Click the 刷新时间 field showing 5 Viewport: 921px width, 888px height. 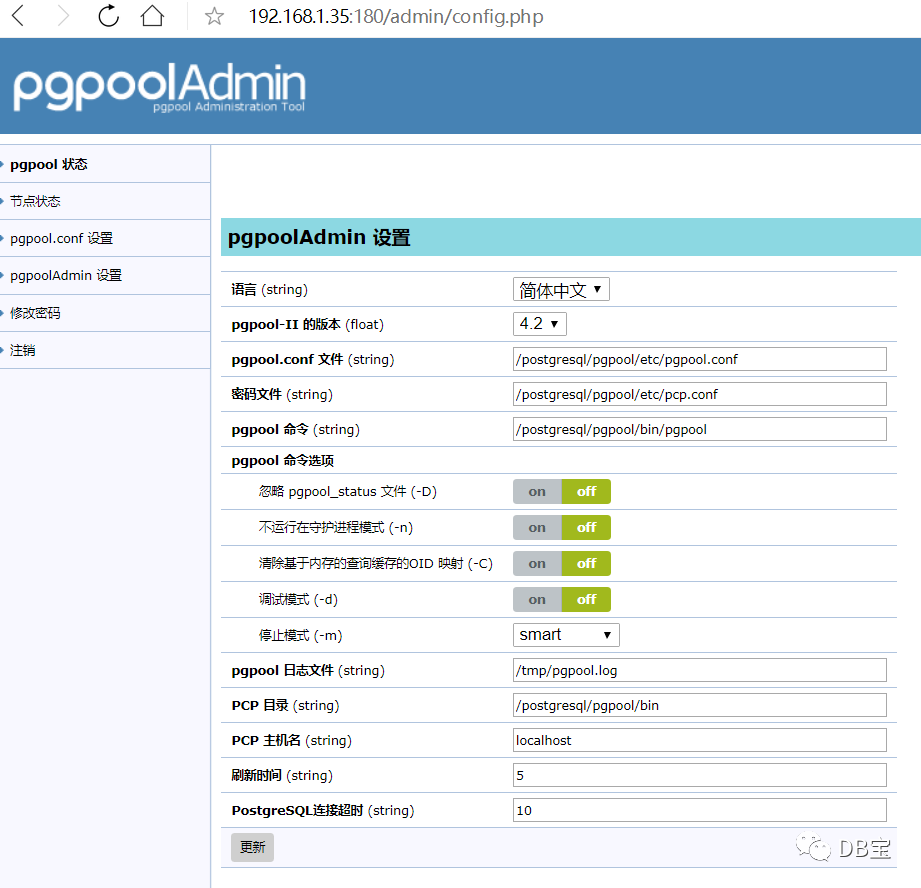[x=700, y=775]
